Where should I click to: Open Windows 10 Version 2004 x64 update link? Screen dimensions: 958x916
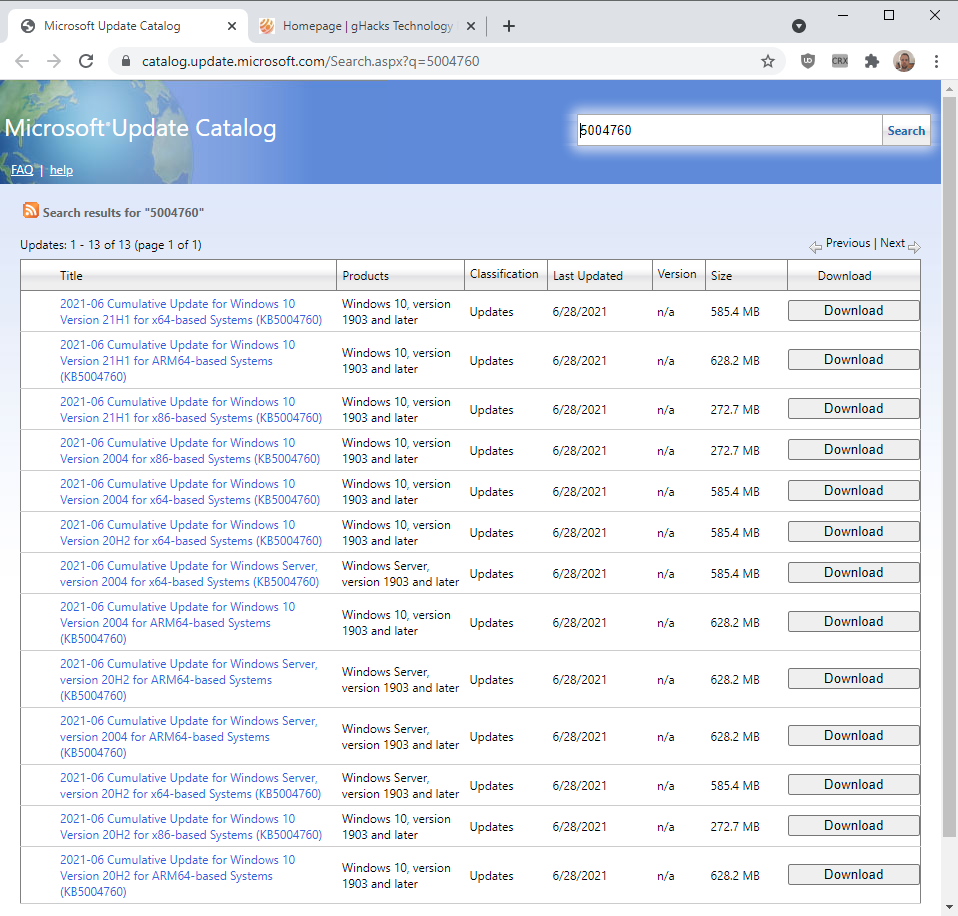click(x=189, y=492)
